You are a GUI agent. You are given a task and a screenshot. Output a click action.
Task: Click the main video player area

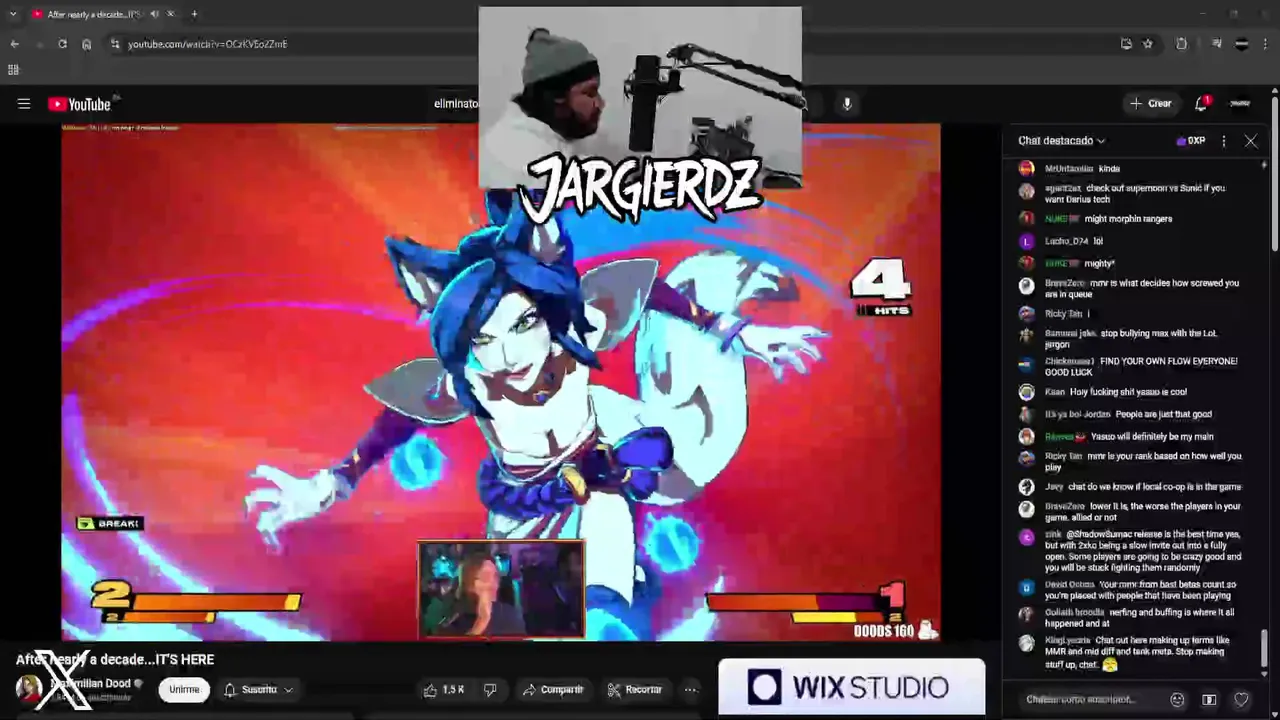pos(500,382)
